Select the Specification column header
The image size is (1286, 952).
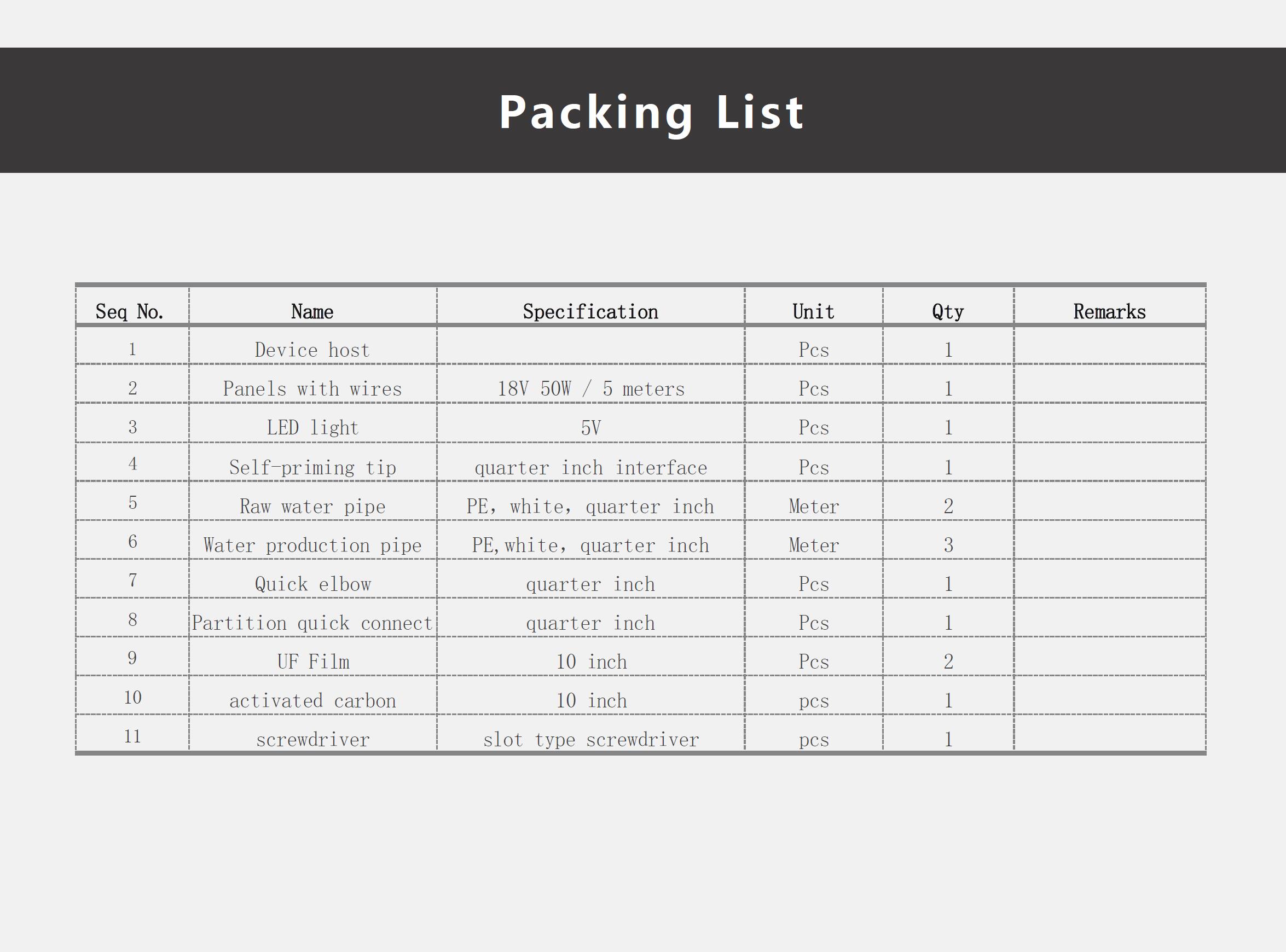tap(590, 311)
